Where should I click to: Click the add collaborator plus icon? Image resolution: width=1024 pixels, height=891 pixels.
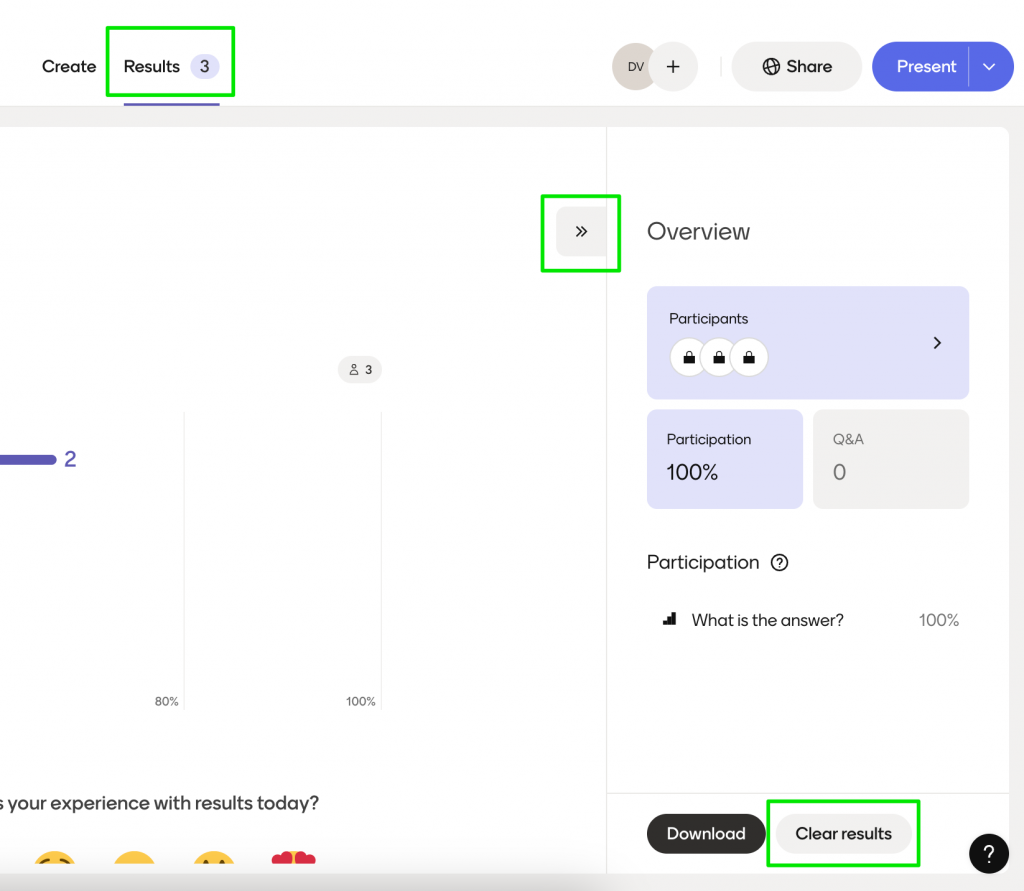click(x=673, y=67)
